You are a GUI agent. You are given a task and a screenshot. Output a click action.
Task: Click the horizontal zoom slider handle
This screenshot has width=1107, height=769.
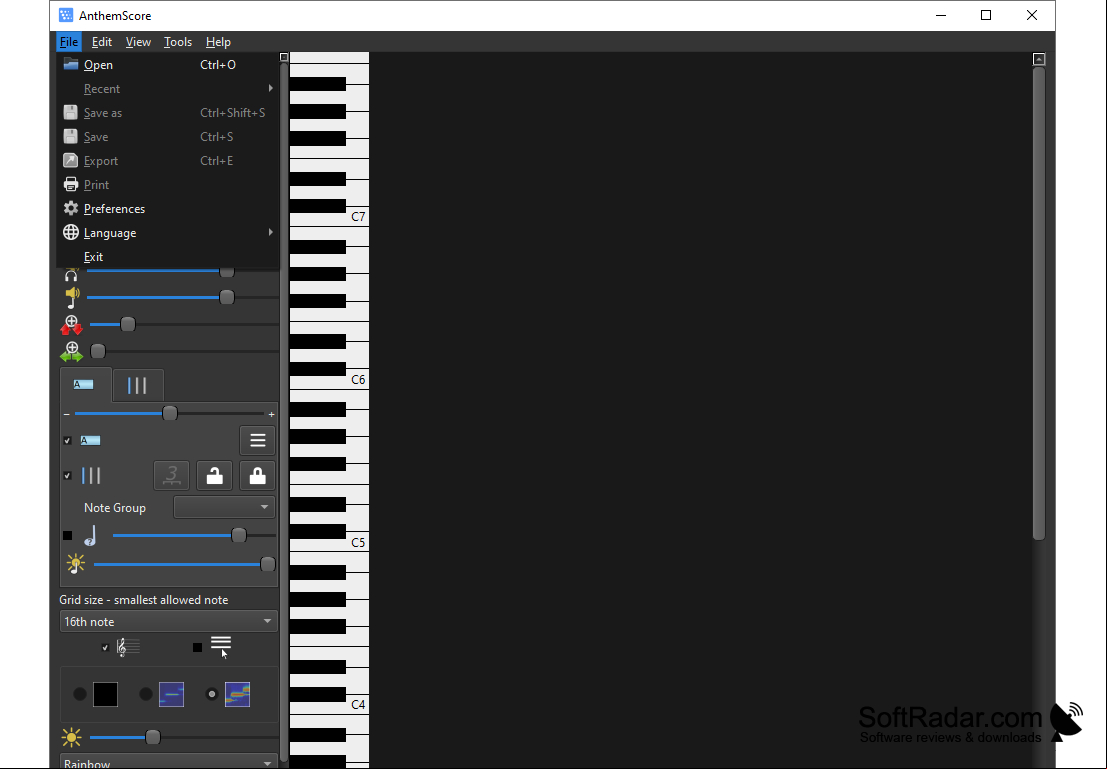98,351
